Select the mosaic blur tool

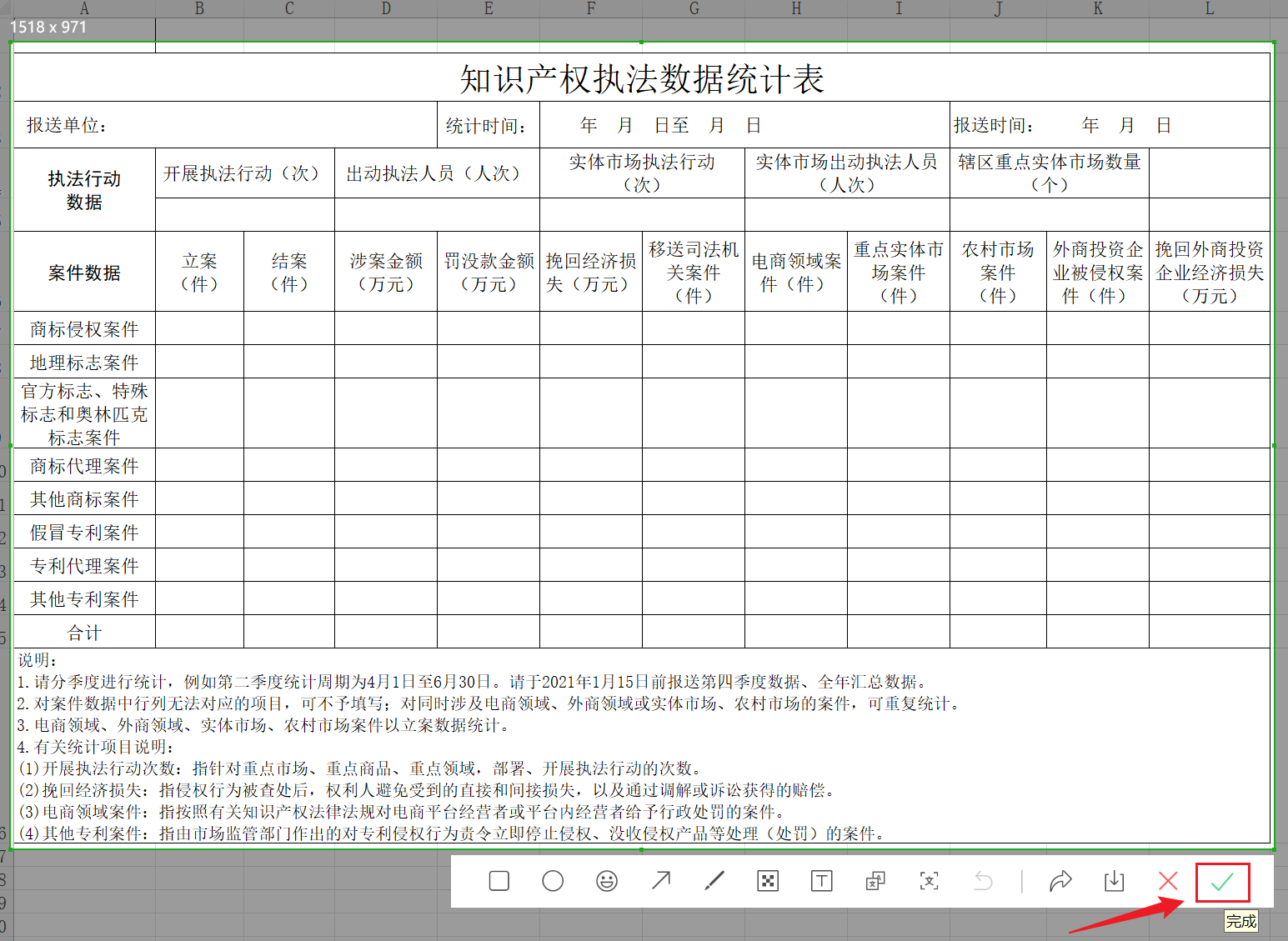[x=768, y=881]
